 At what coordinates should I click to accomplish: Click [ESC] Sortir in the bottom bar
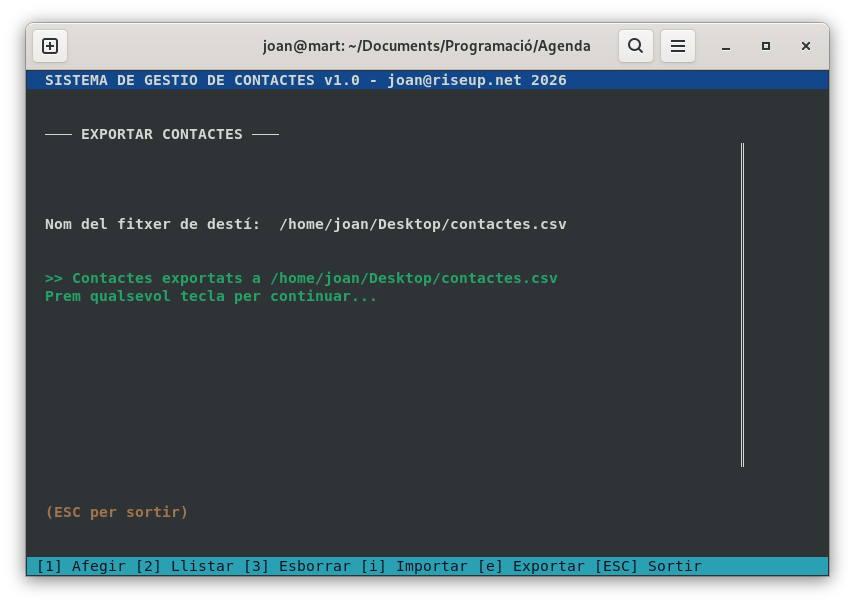(x=648, y=566)
